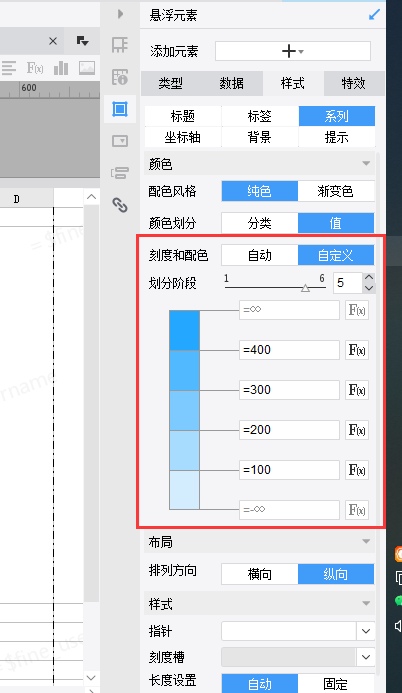Set color division to 值
The height and width of the screenshot is (693, 402).
coord(336,223)
